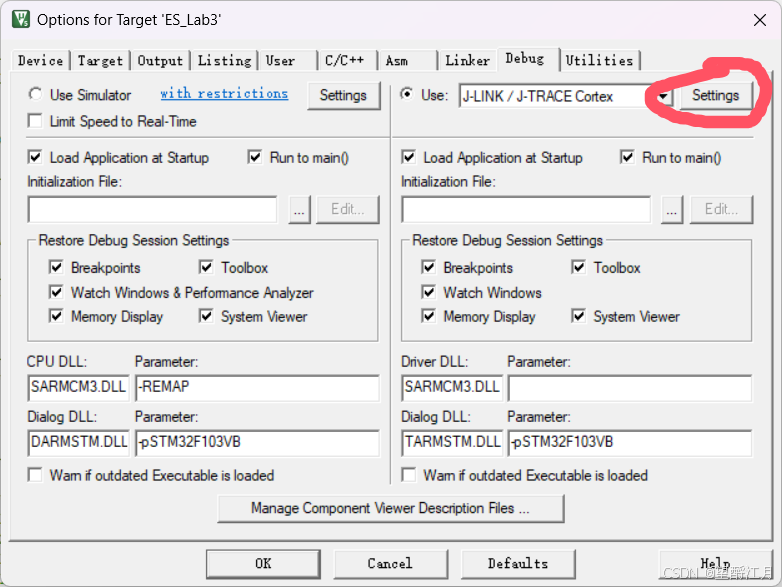782x587 pixels.
Task: Click the Cancel button
Action: [390, 564]
